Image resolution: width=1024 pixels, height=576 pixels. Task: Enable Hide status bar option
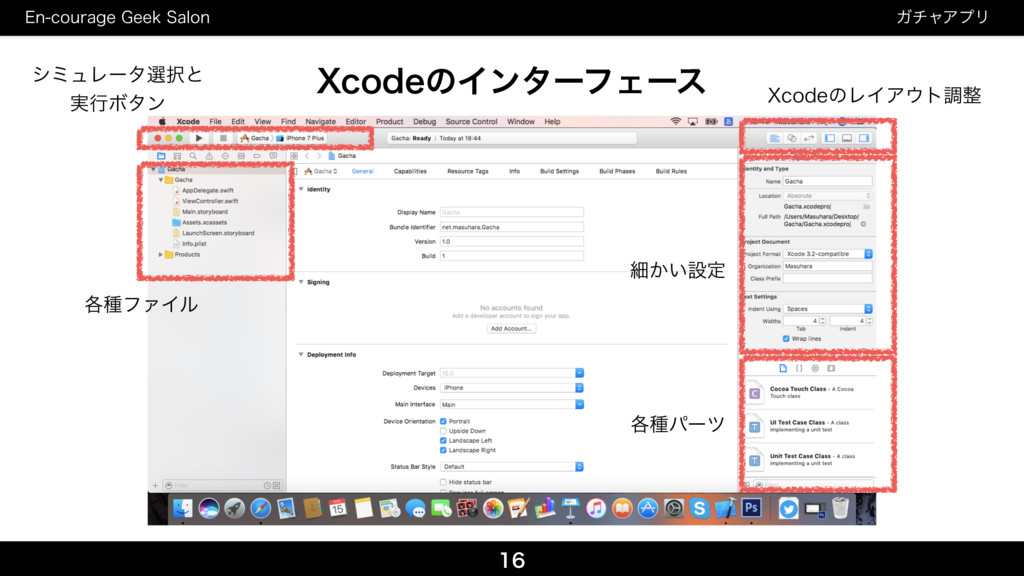pyautogui.click(x=443, y=482)
